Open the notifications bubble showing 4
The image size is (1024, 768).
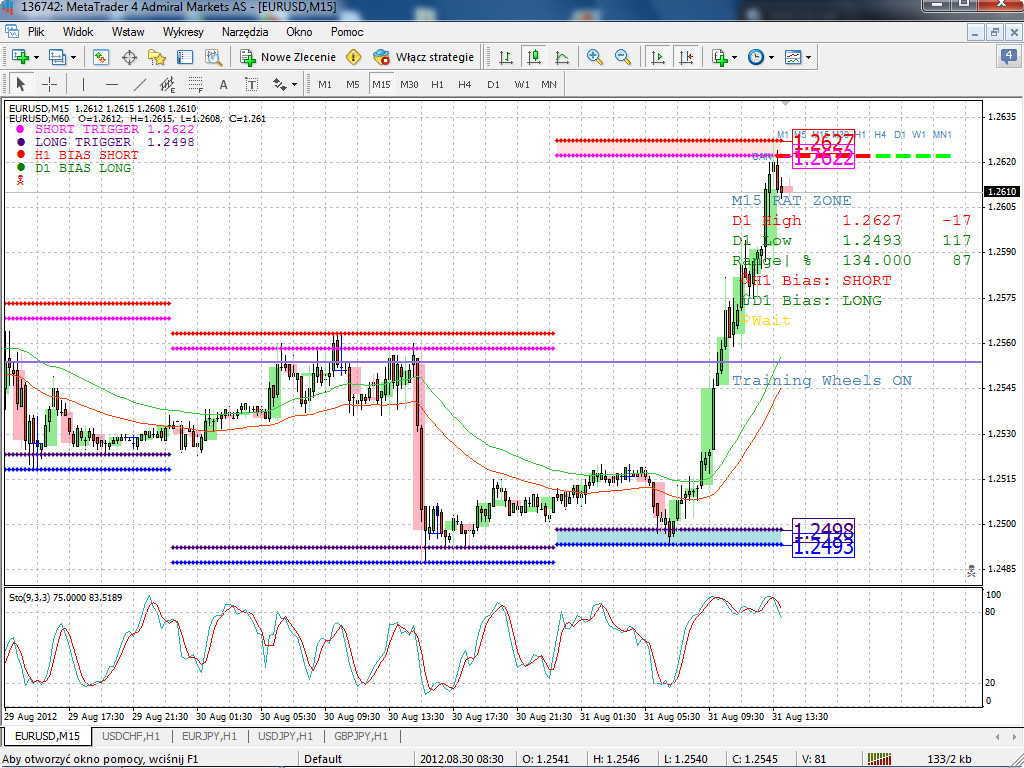pyautogui.click(x=1008, y=56)
